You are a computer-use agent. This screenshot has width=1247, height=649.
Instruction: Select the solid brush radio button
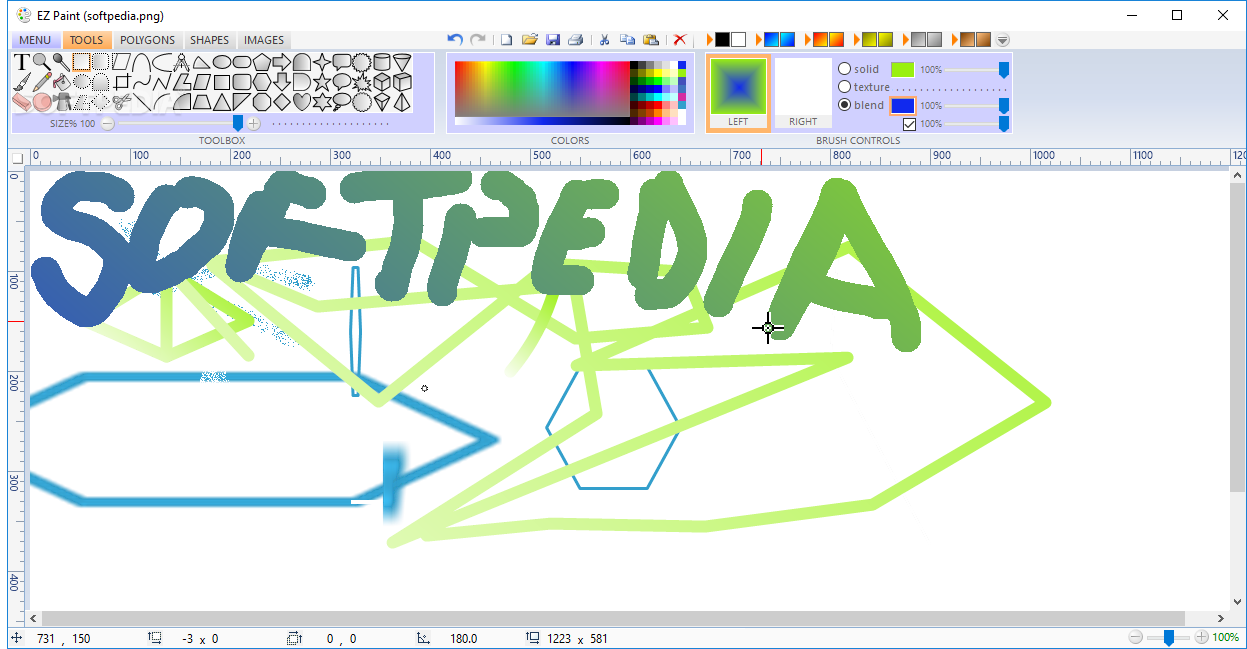[x=845, y=69]
